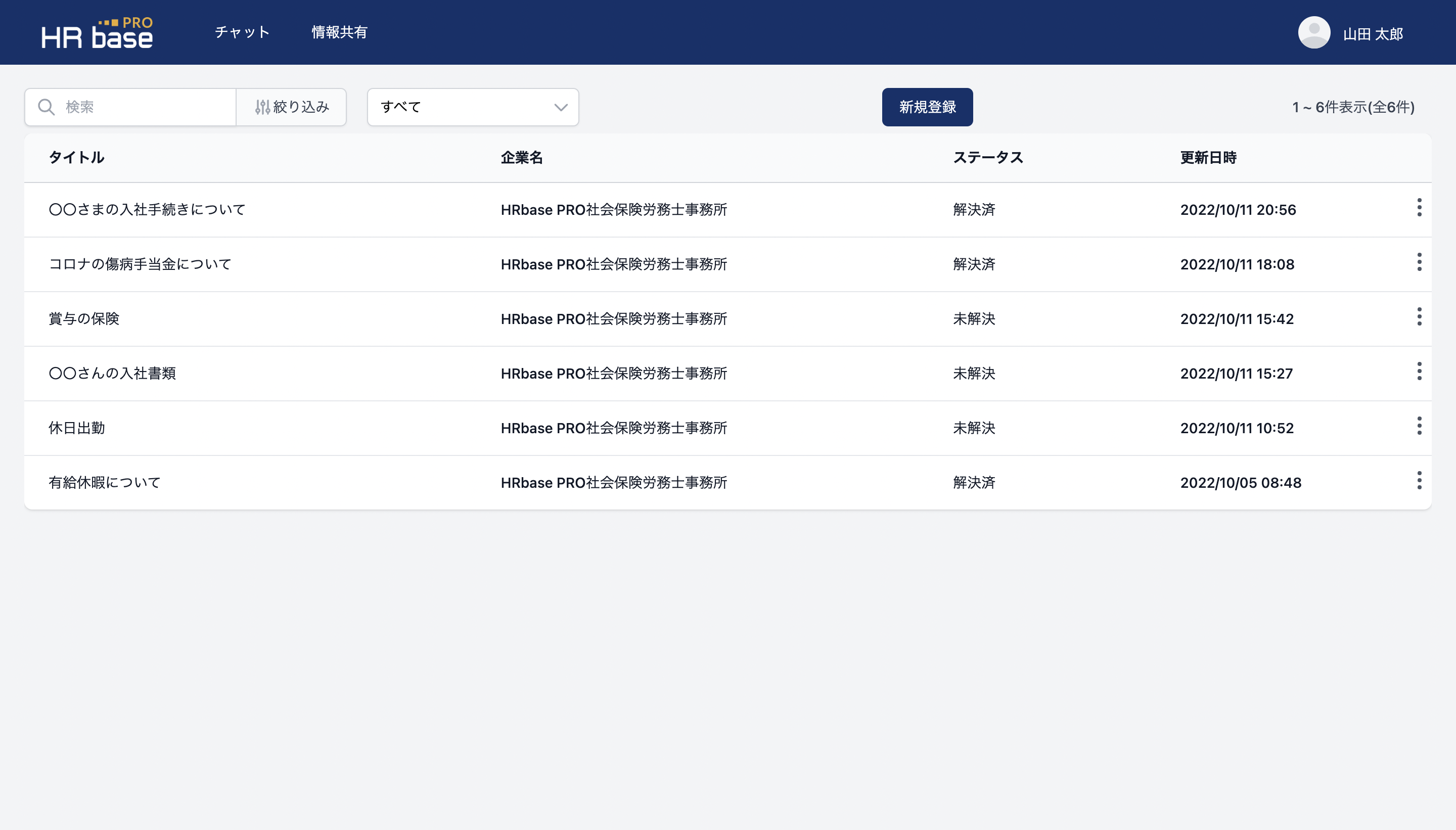Image resolution: width=1456 pixels, height=830 pixels.
Task: Click the user avatar icon
Action: click(x=1314, y=32)
